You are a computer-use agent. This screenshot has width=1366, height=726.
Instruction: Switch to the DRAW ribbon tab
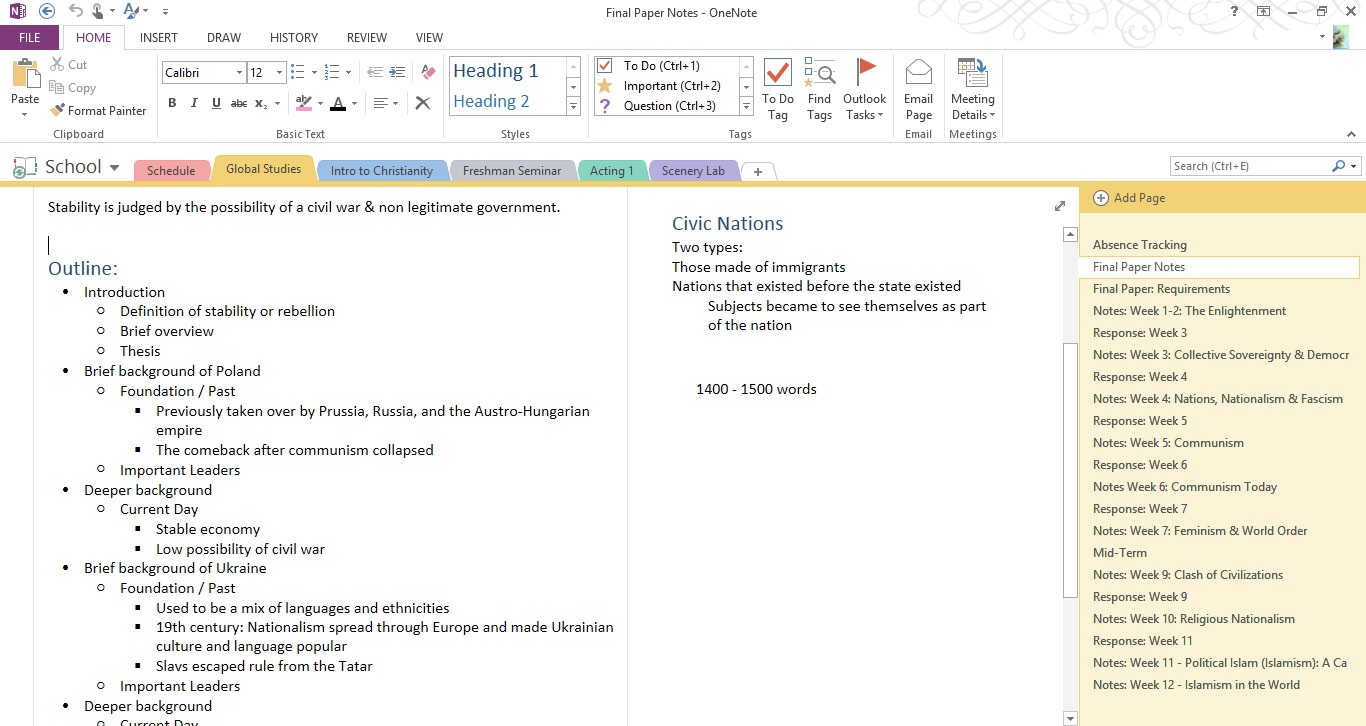pyautogui.click(x=224, y=38)
